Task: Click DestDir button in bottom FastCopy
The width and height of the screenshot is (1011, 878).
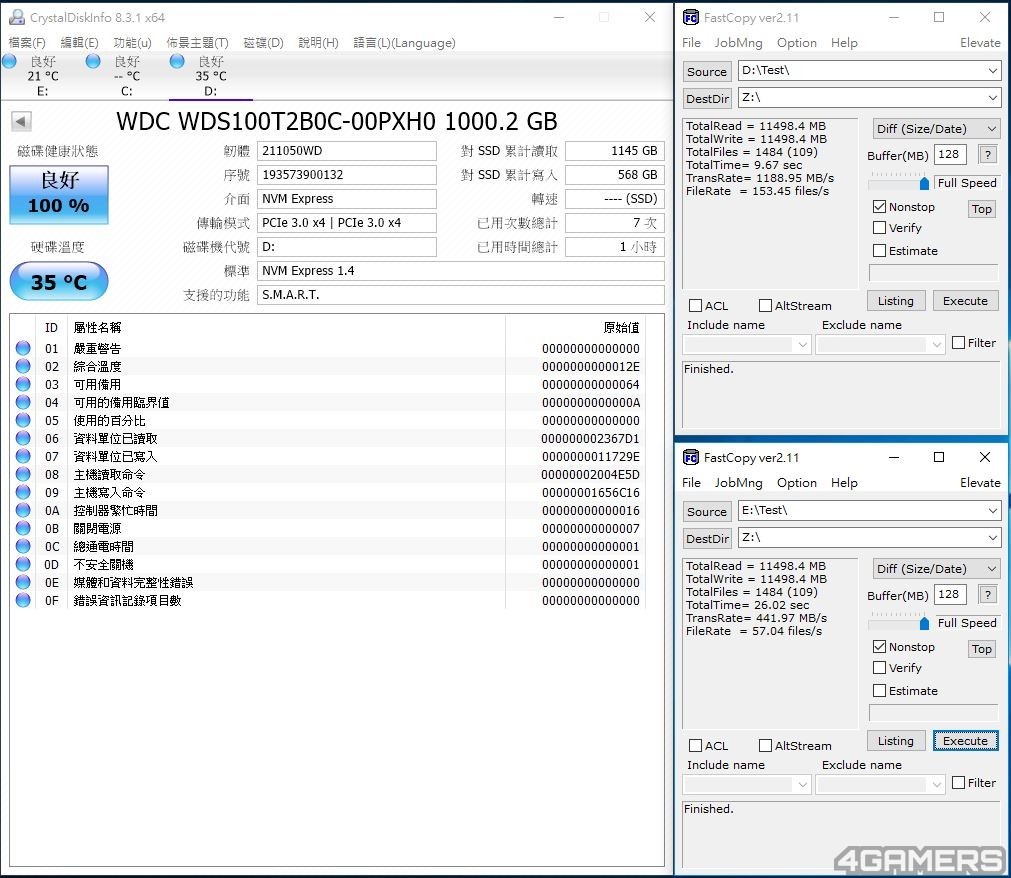Action: pyautogui.click(x=707, y=538)
